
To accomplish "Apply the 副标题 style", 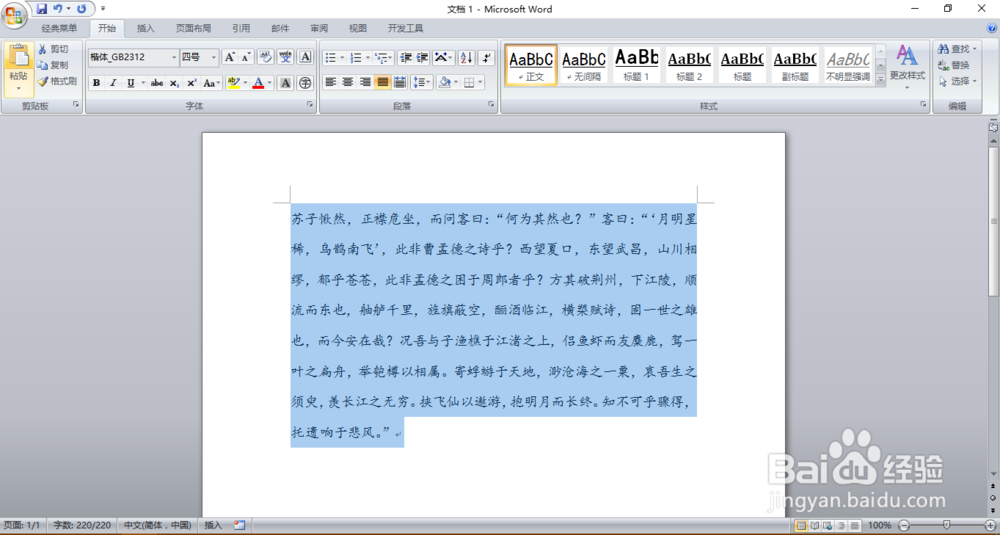I will [795, 64].
